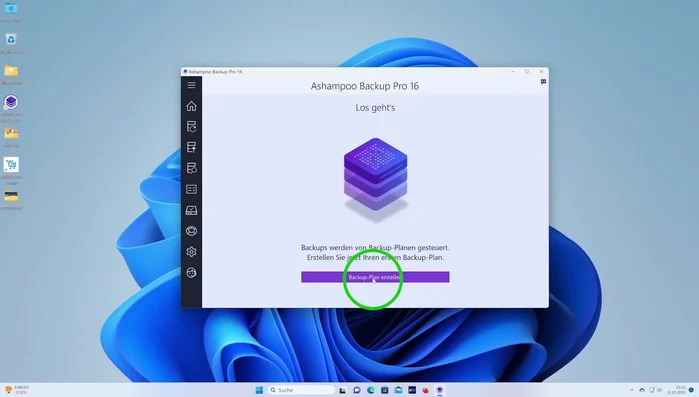Click the OneDrive cloud tray icon

click(642, 390)
